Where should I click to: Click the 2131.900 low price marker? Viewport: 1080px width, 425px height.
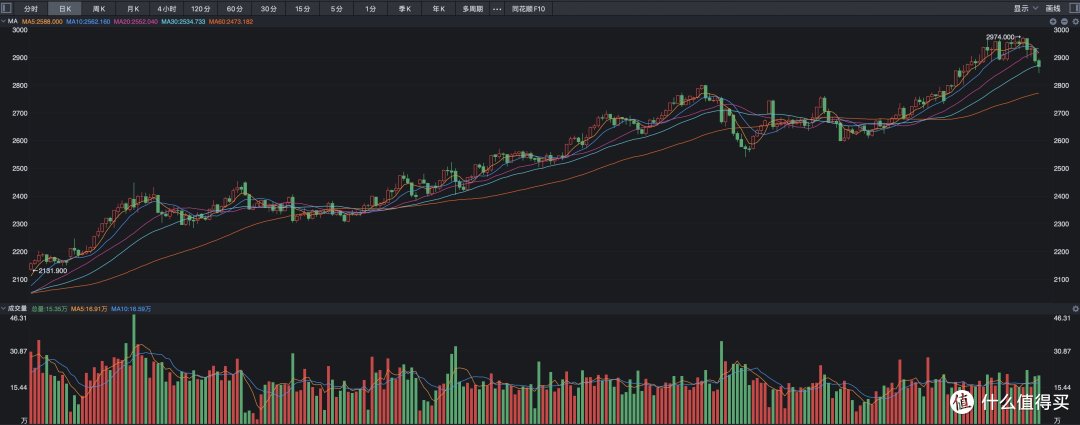[x=52, y=271]
